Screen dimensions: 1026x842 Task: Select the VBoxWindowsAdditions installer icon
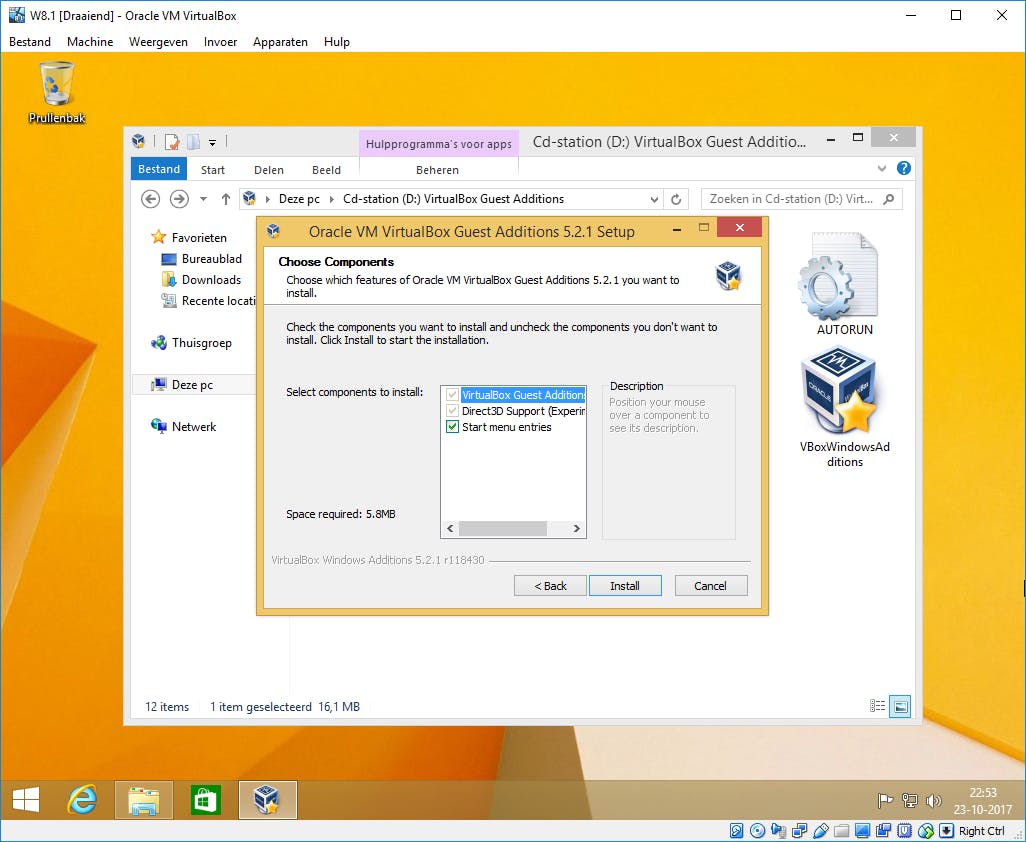[844, 407]
